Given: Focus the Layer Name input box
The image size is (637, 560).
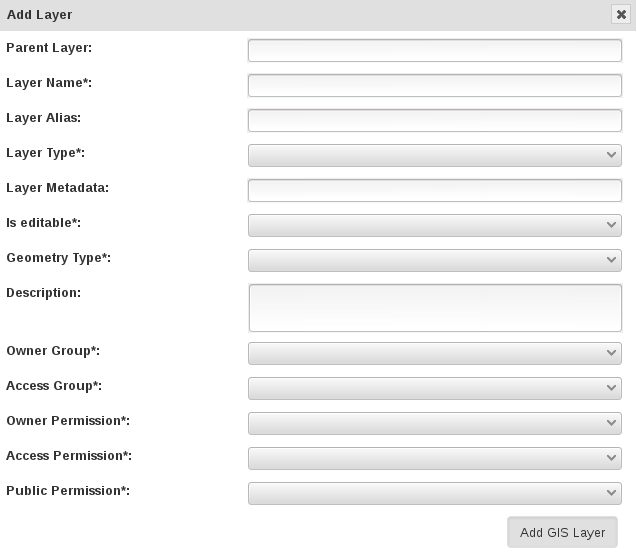Looking at the screenshot, I should pyautogui.click(x=435, y=85).
